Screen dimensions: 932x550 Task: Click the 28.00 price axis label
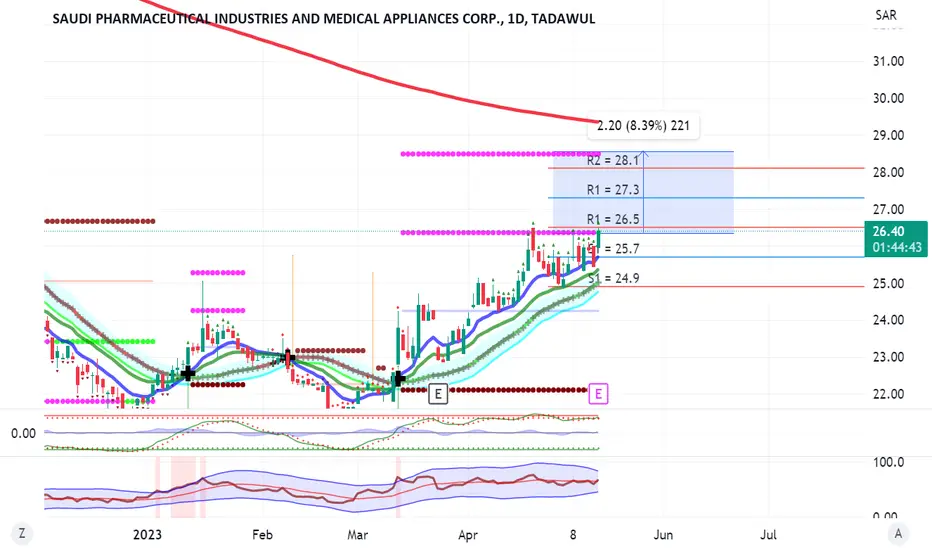pyautogui.click(x=888, y=172)
